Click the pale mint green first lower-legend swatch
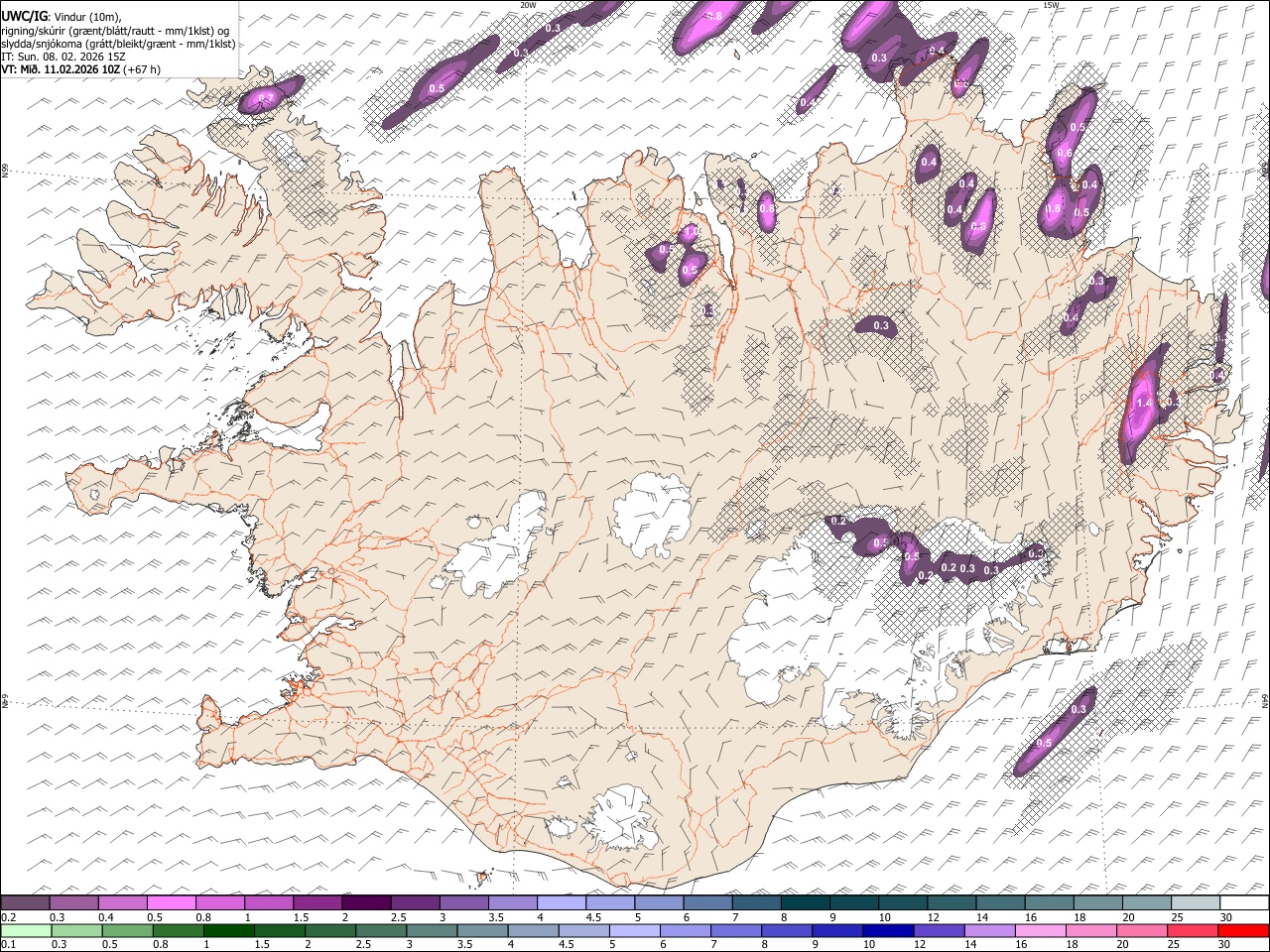1270x952 pixels. (x=26, y=931)
